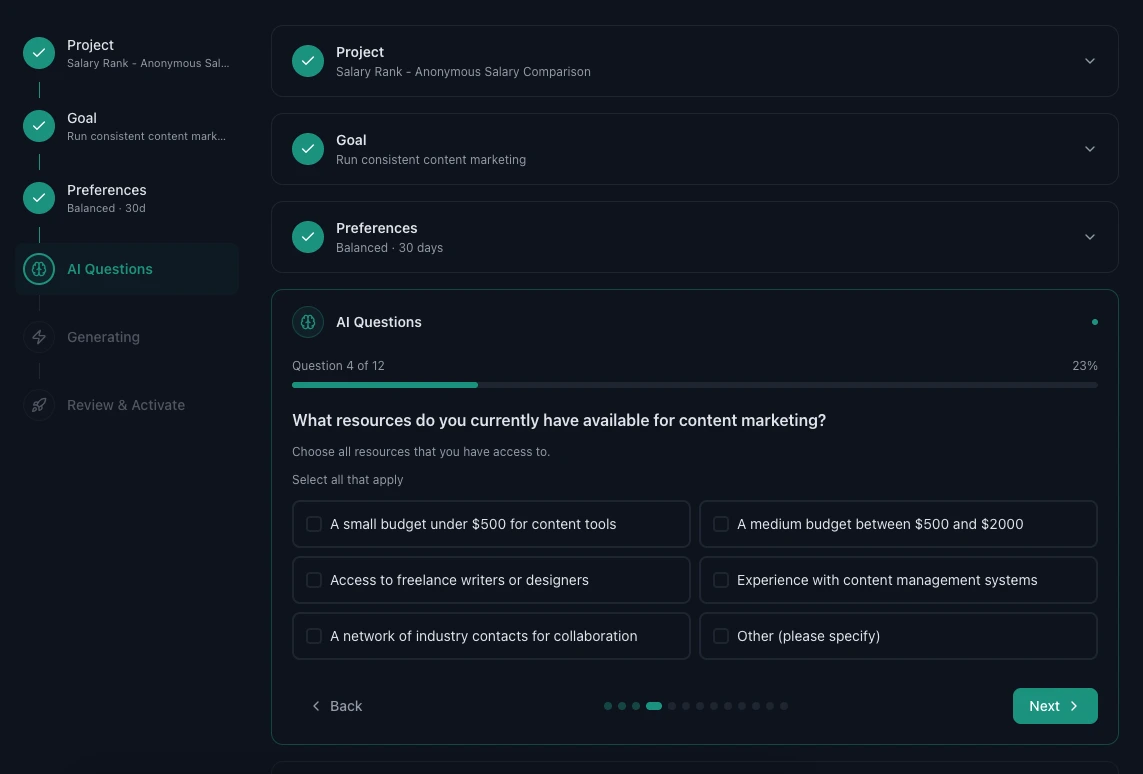
Task: Click the green status dot on AI Questions panel
Action: pyautogui.click(x=1095, y=322)
